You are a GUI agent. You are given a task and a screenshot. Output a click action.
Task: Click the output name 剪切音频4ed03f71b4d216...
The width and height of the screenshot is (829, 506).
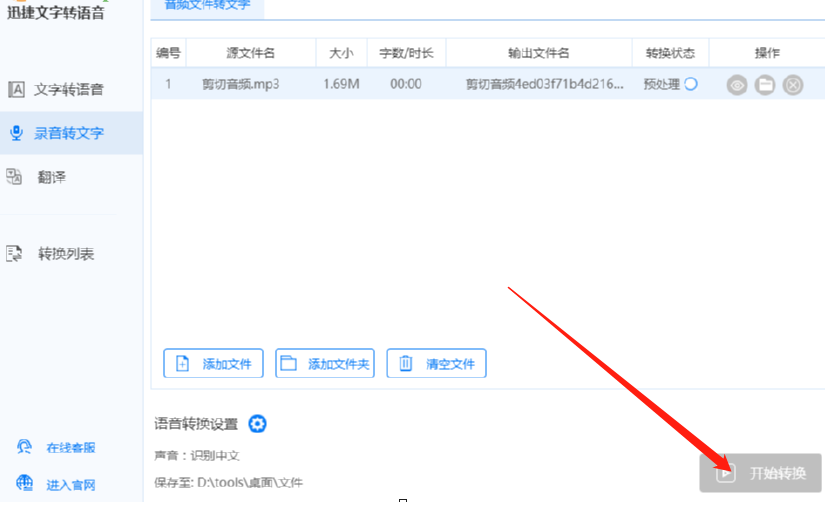tap(545, 84)
